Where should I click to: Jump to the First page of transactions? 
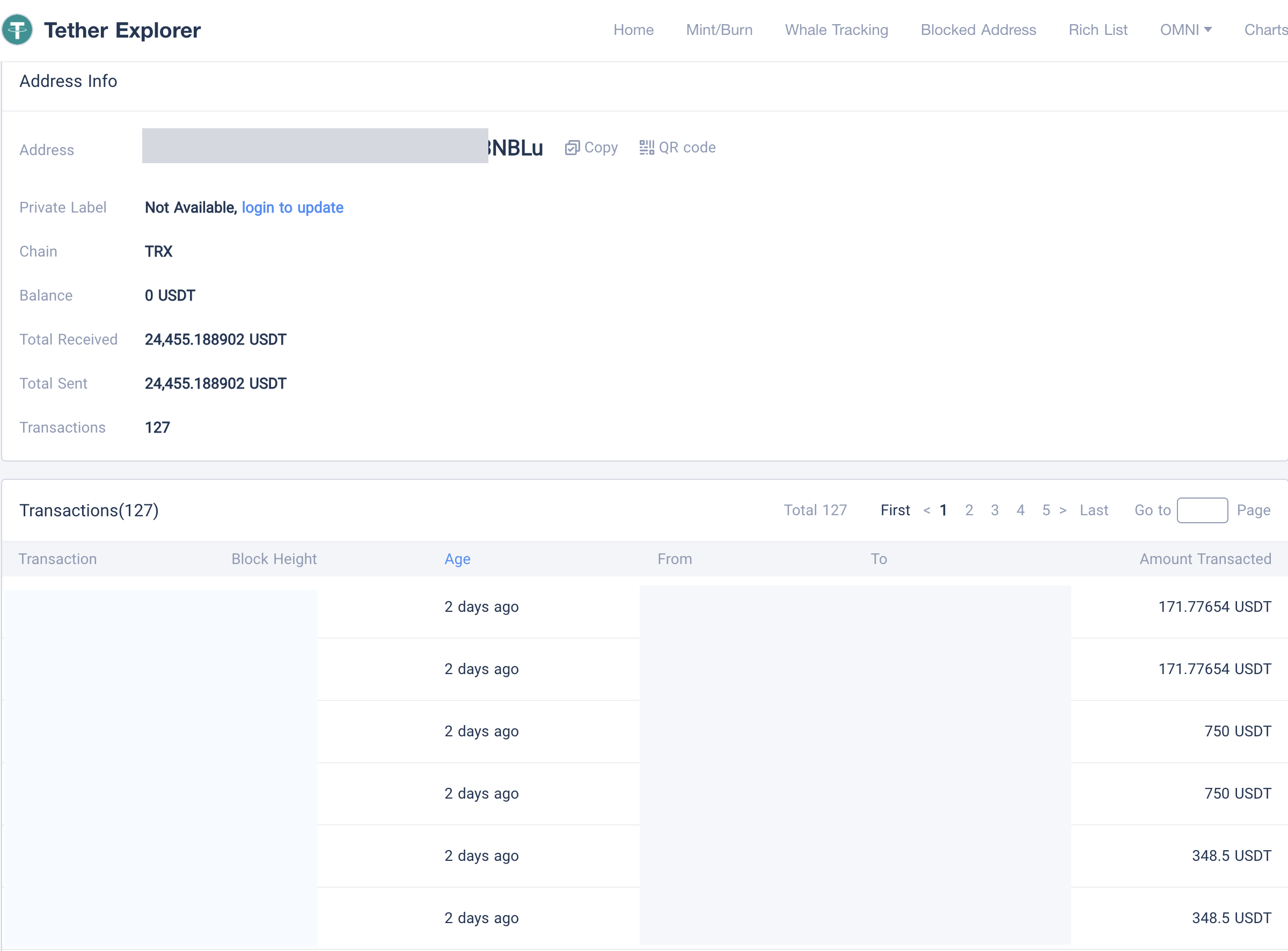coord(895,510)
